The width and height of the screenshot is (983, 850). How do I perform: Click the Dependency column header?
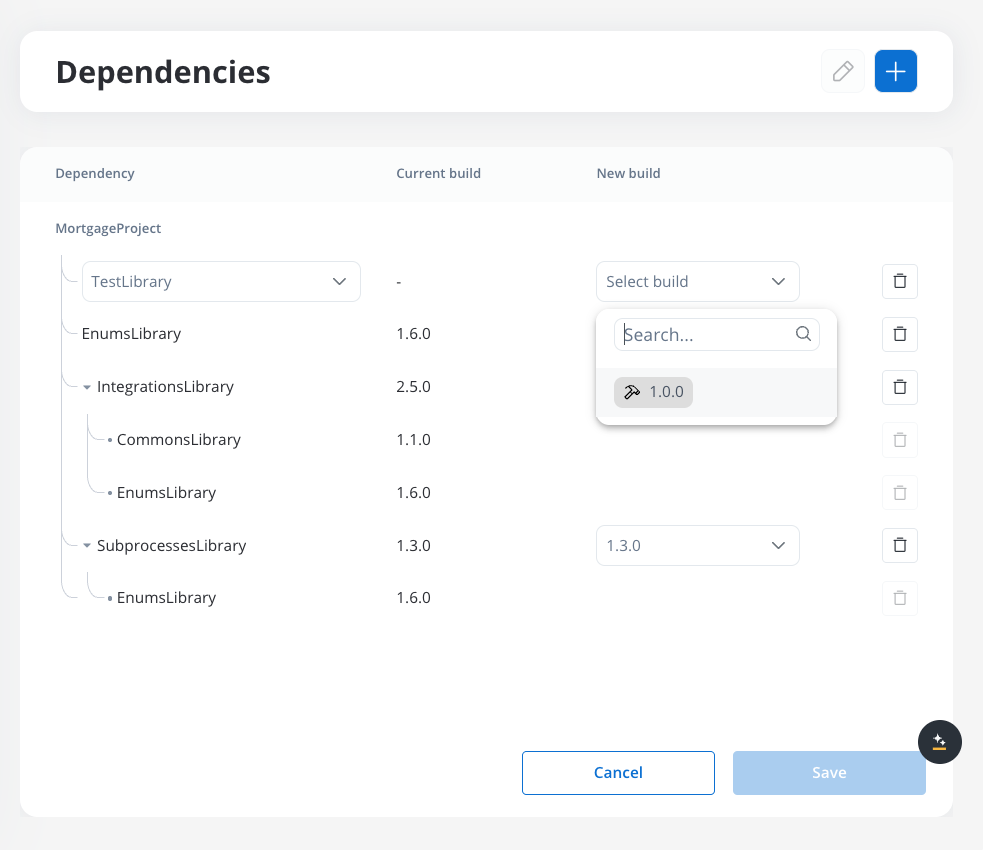95,174
